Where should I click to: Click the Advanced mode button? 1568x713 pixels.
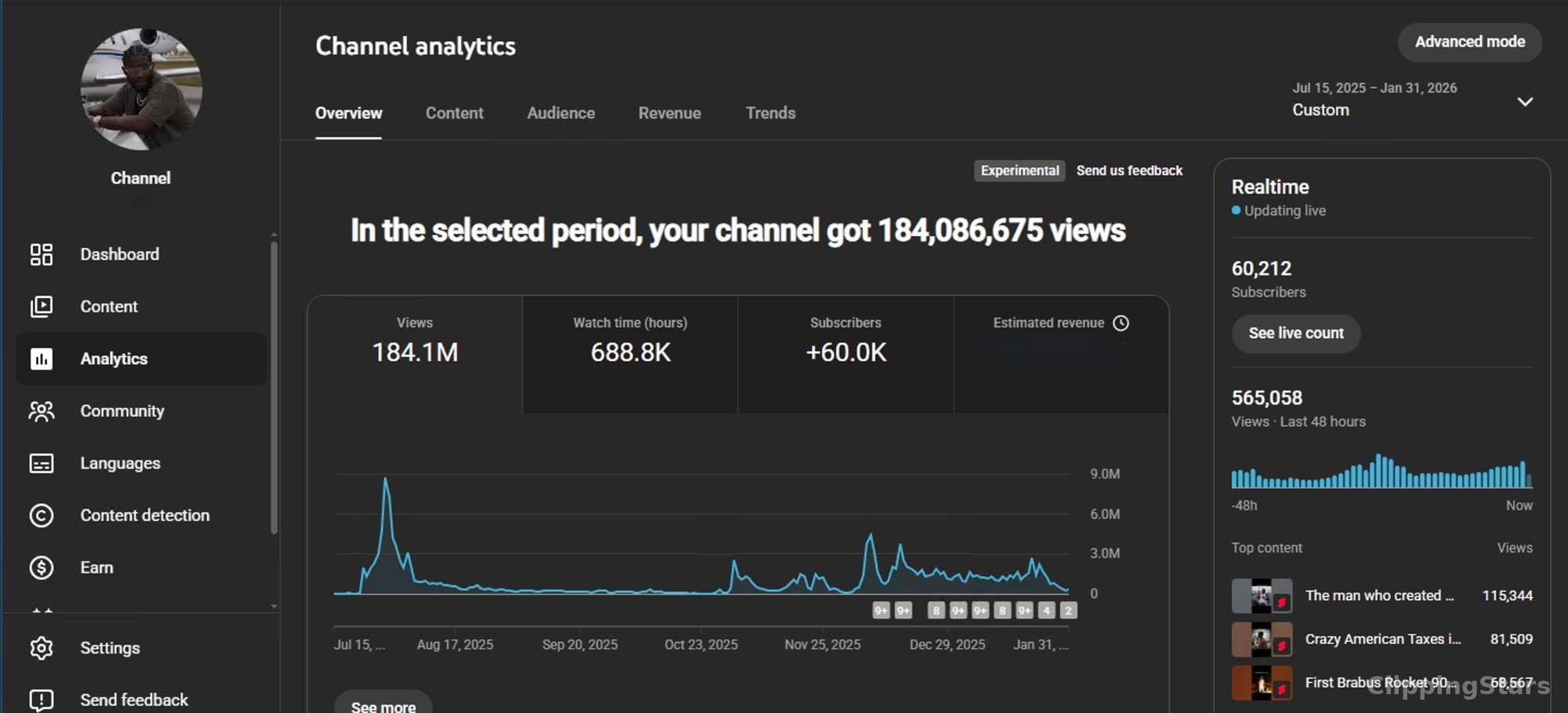1469,42
